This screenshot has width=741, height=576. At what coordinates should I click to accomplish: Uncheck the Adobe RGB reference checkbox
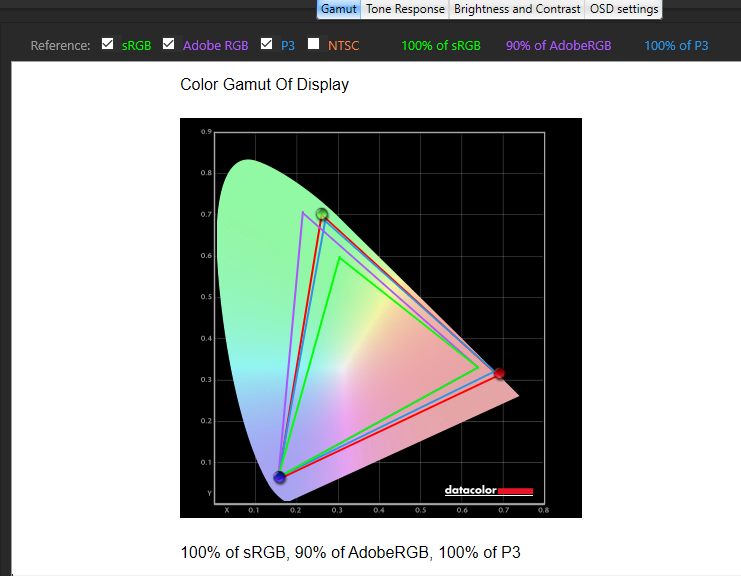tap(169, 44)
